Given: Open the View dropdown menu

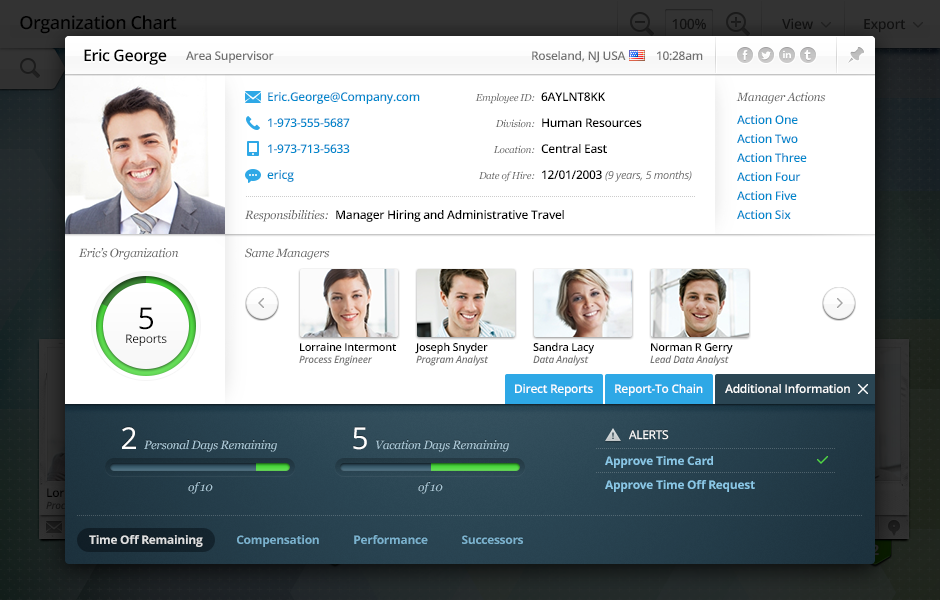Looking at the screenshot, I should click(805, 24).
